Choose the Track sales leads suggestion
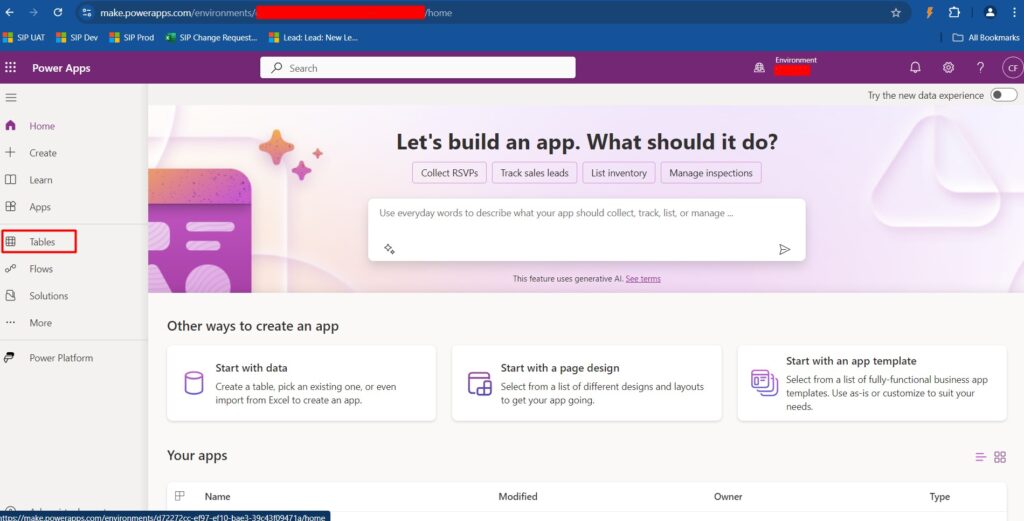Viewport: 1024px width, 521px height. [534, 173]
